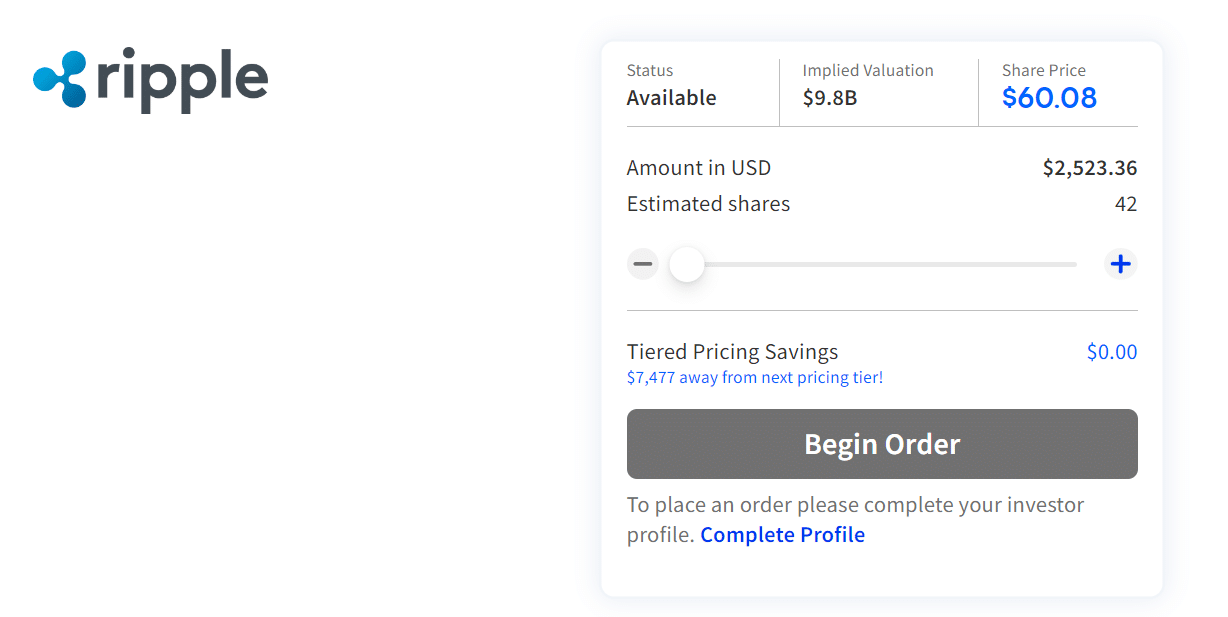This screenshot has width=1228, height=617.
Task: Click the middle of the slider track
Action: 882,264
